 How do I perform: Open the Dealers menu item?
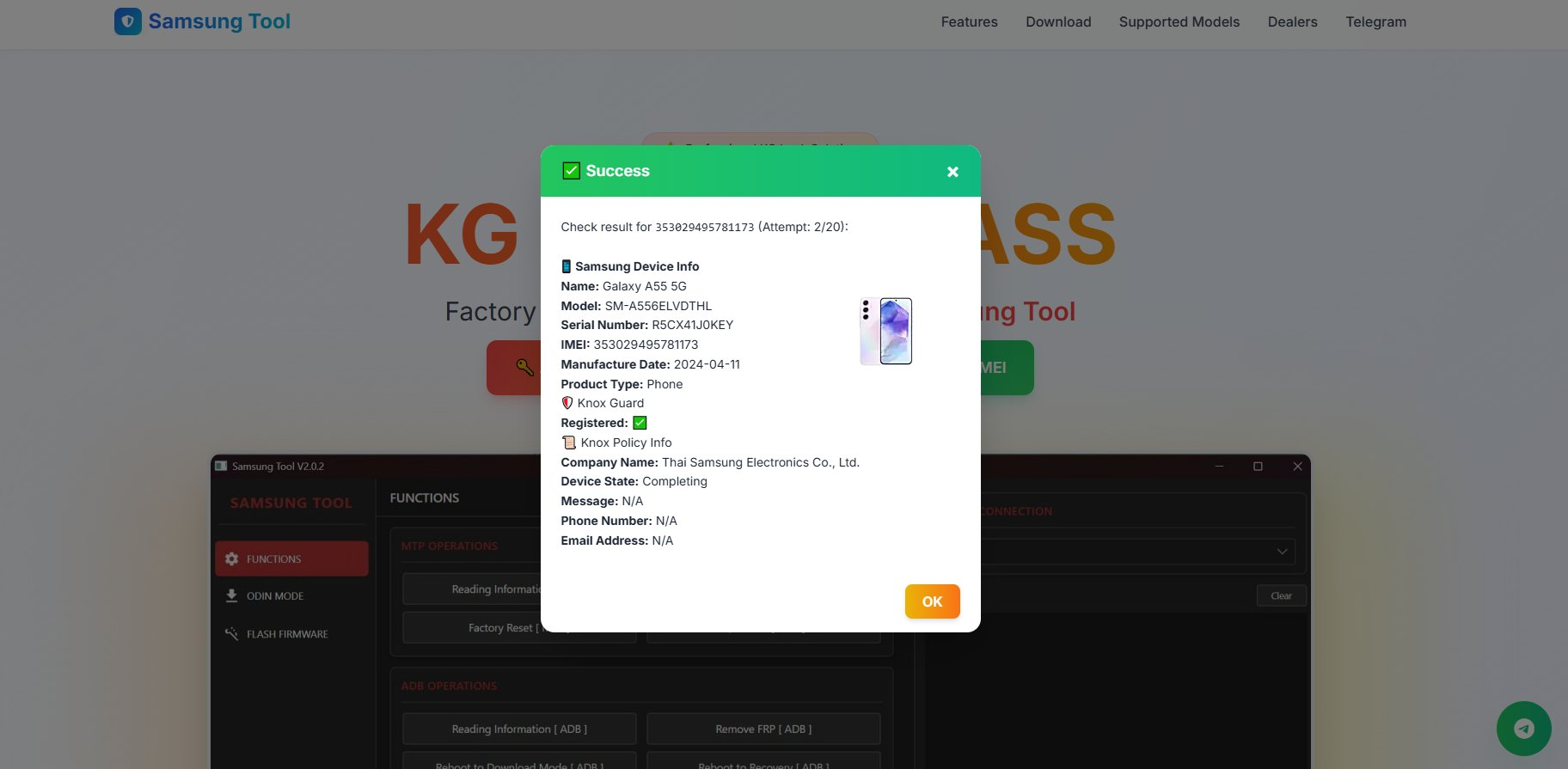pos(1292,22)
